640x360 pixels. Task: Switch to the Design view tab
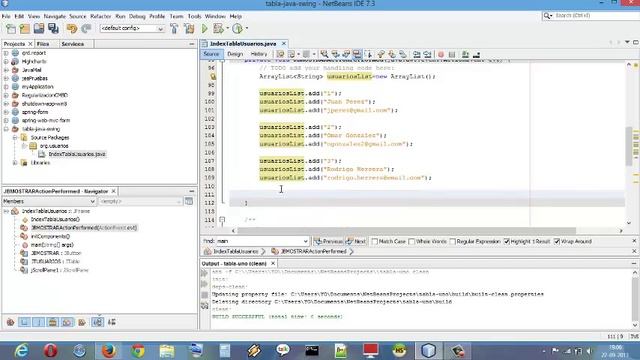click(235, 54)
